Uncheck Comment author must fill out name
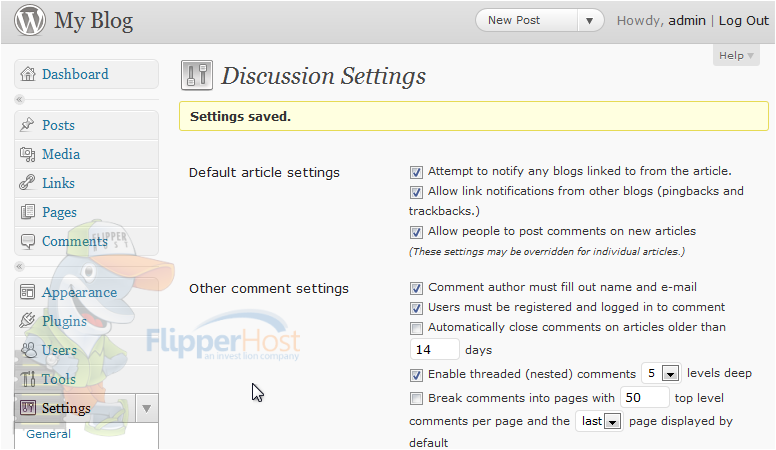The width and height of the screenshot is (776, 450). [416, 288]
